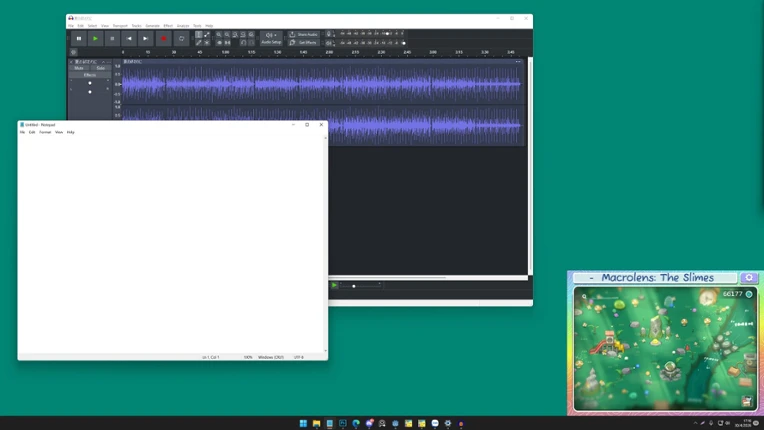Screen dimensions: 764x430
Task: Open the Format menu in Notepad
Action: pyautogui.click(x=45, y=132)
